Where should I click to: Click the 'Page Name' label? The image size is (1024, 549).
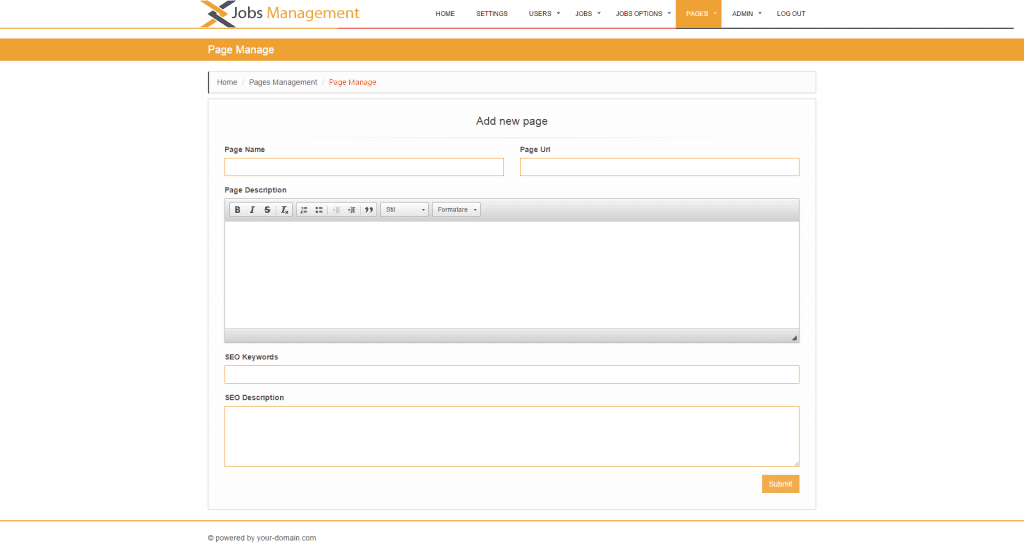click(244, 149)
